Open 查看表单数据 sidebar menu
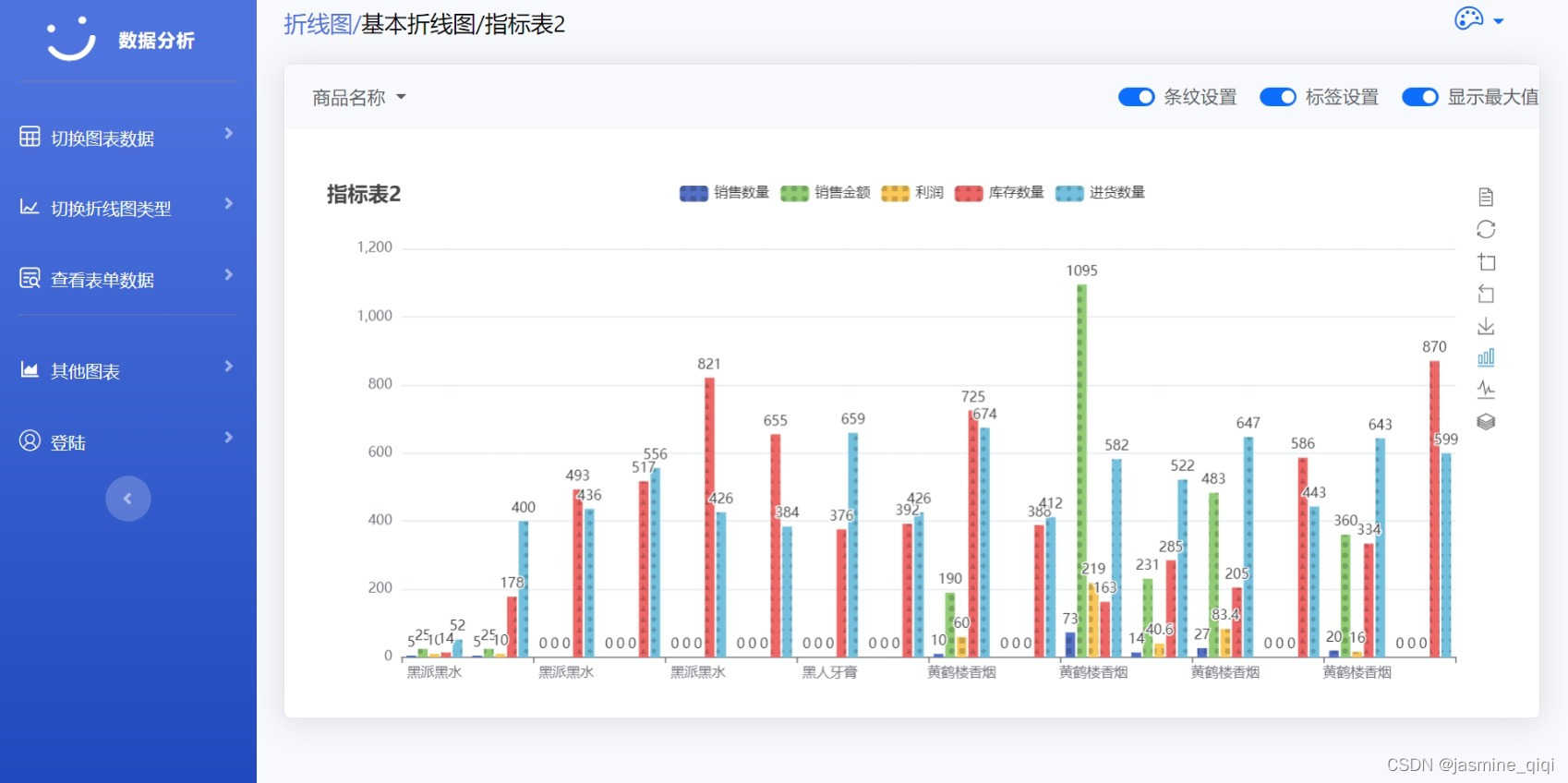 click(x=128, y=278)
